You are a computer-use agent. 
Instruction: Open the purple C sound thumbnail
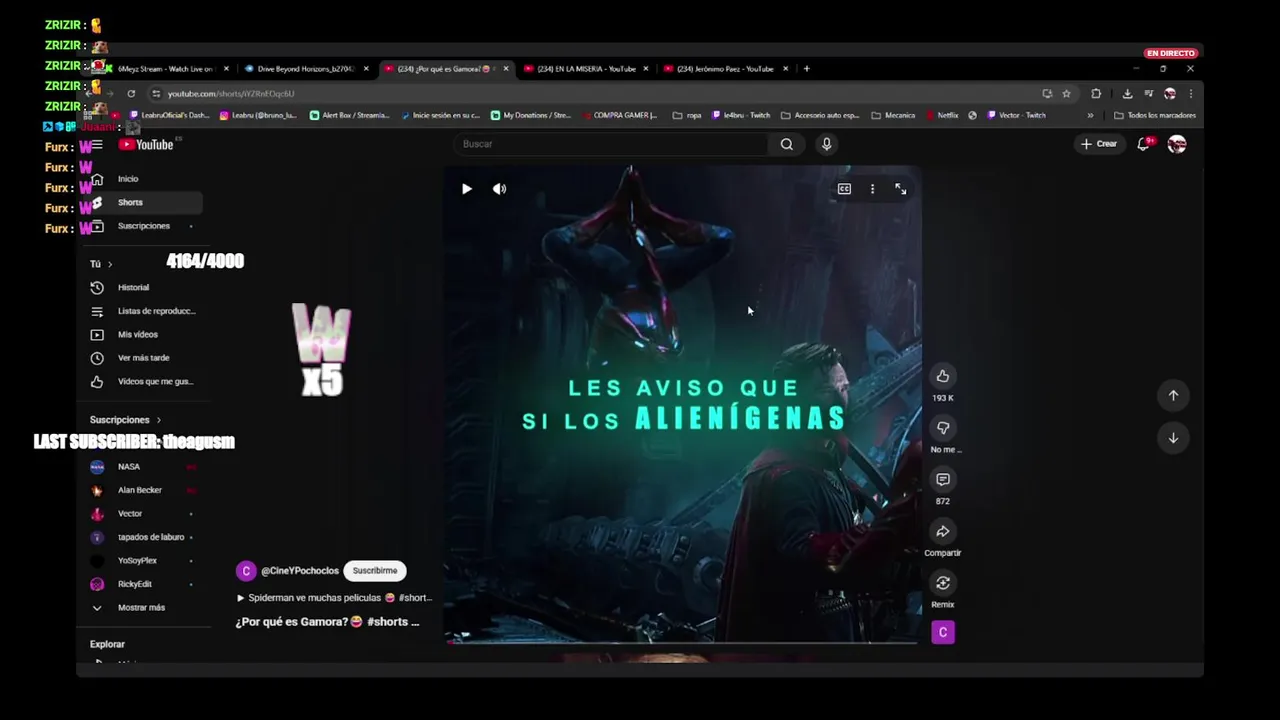(943, 632)
